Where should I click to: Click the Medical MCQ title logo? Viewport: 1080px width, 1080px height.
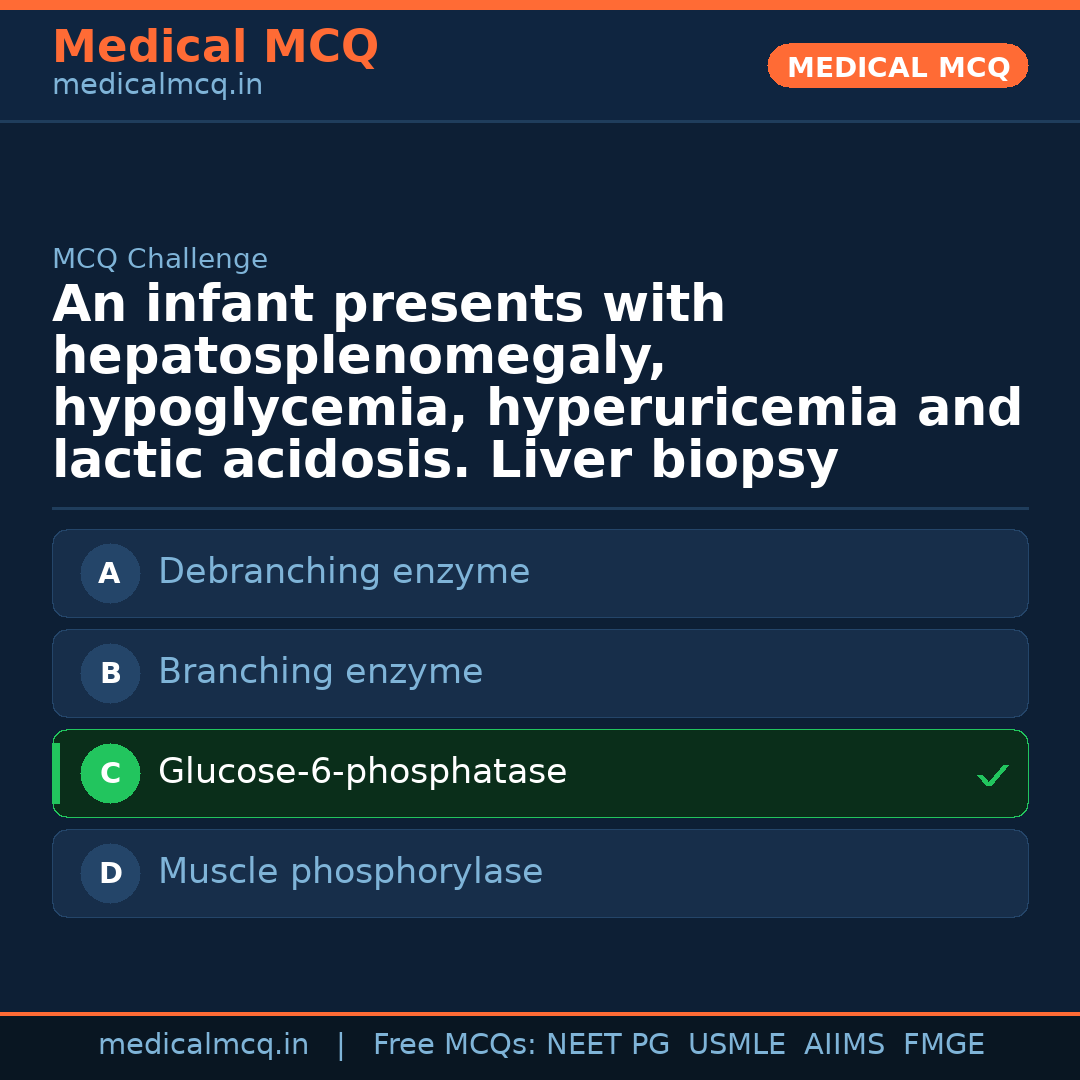click(215, 47)
